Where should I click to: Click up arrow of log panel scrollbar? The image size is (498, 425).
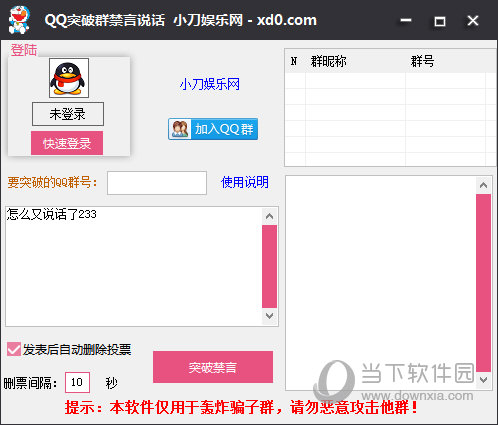483,185
